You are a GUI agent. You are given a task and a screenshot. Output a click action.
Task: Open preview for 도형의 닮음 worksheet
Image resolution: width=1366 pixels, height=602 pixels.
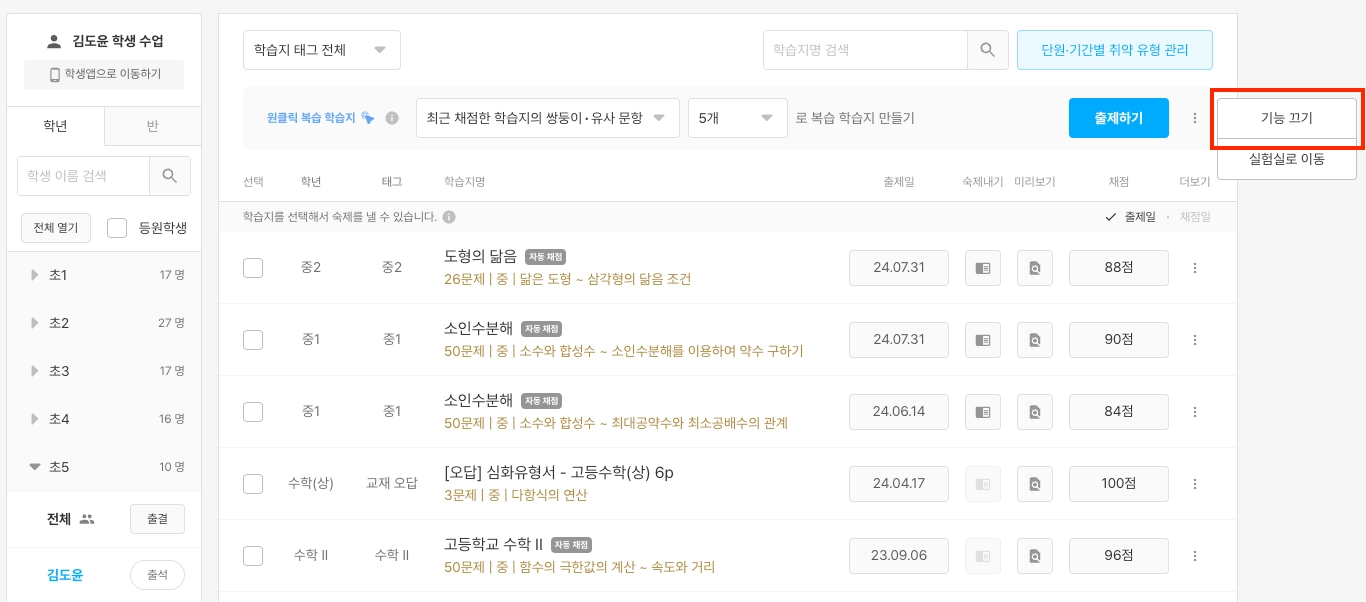point(1035,268)
